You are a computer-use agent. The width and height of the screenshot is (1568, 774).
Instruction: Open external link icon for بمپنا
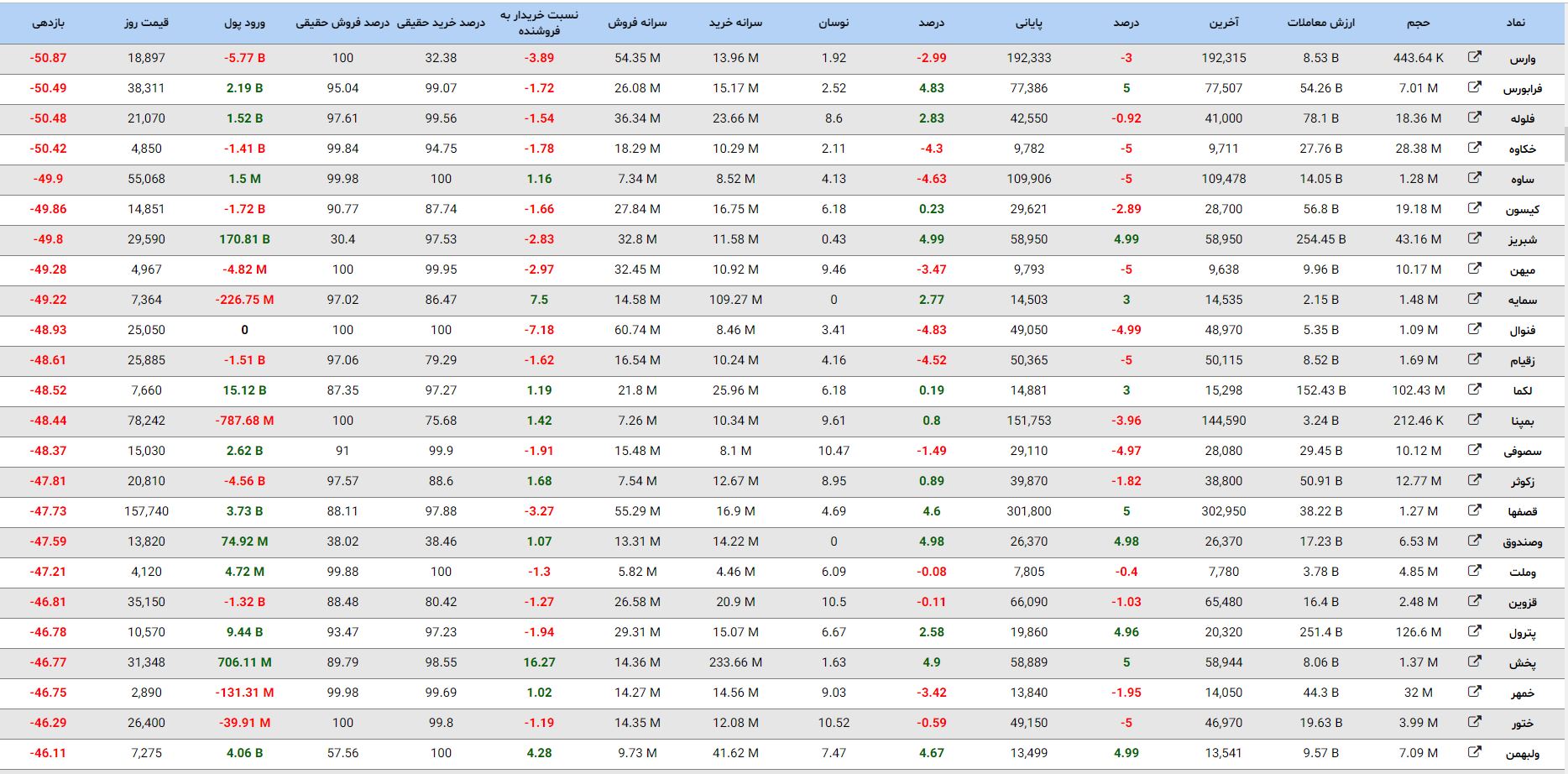tap(1475, 420)
